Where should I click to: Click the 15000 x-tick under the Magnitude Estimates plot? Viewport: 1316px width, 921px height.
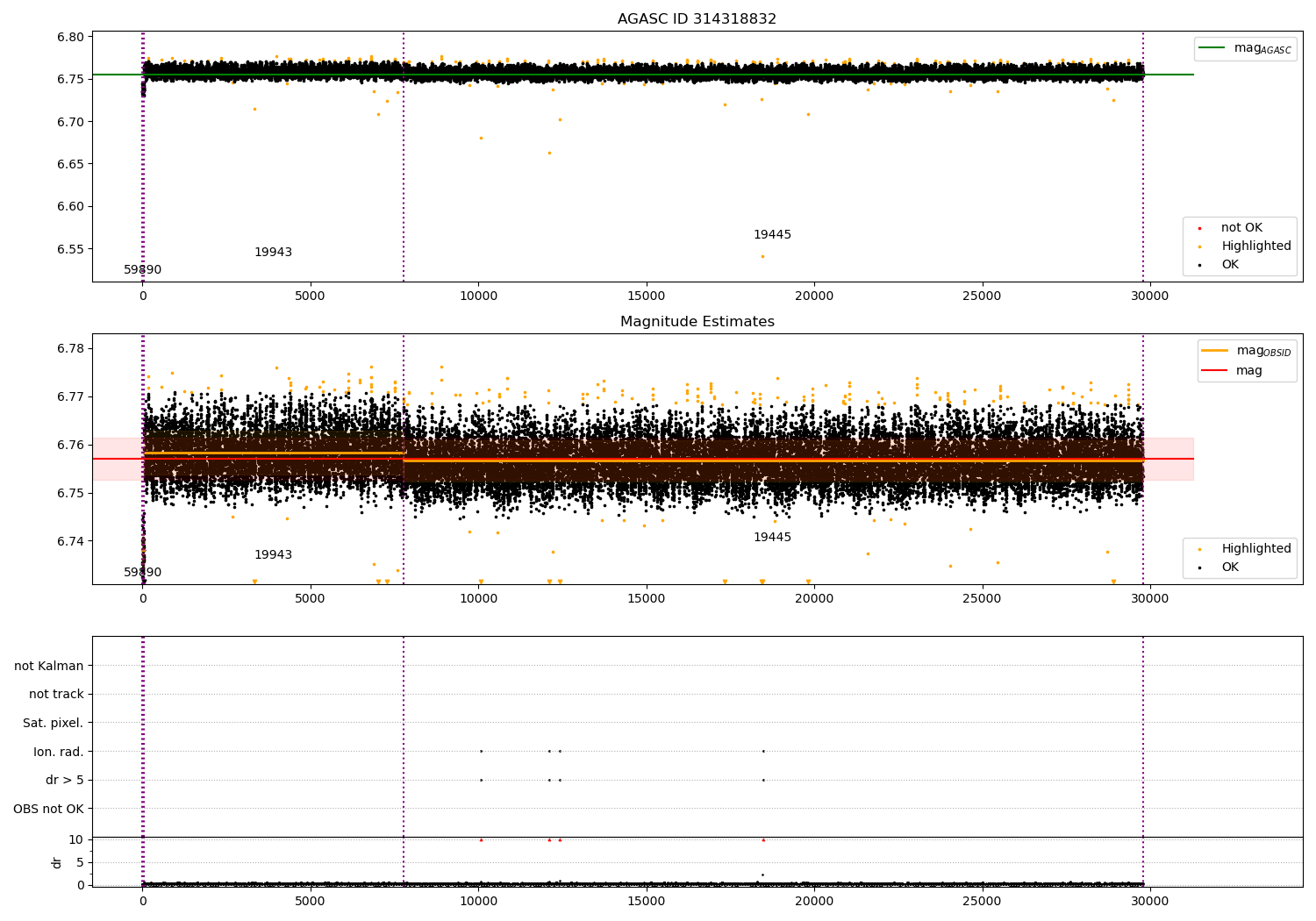(647, 599)
